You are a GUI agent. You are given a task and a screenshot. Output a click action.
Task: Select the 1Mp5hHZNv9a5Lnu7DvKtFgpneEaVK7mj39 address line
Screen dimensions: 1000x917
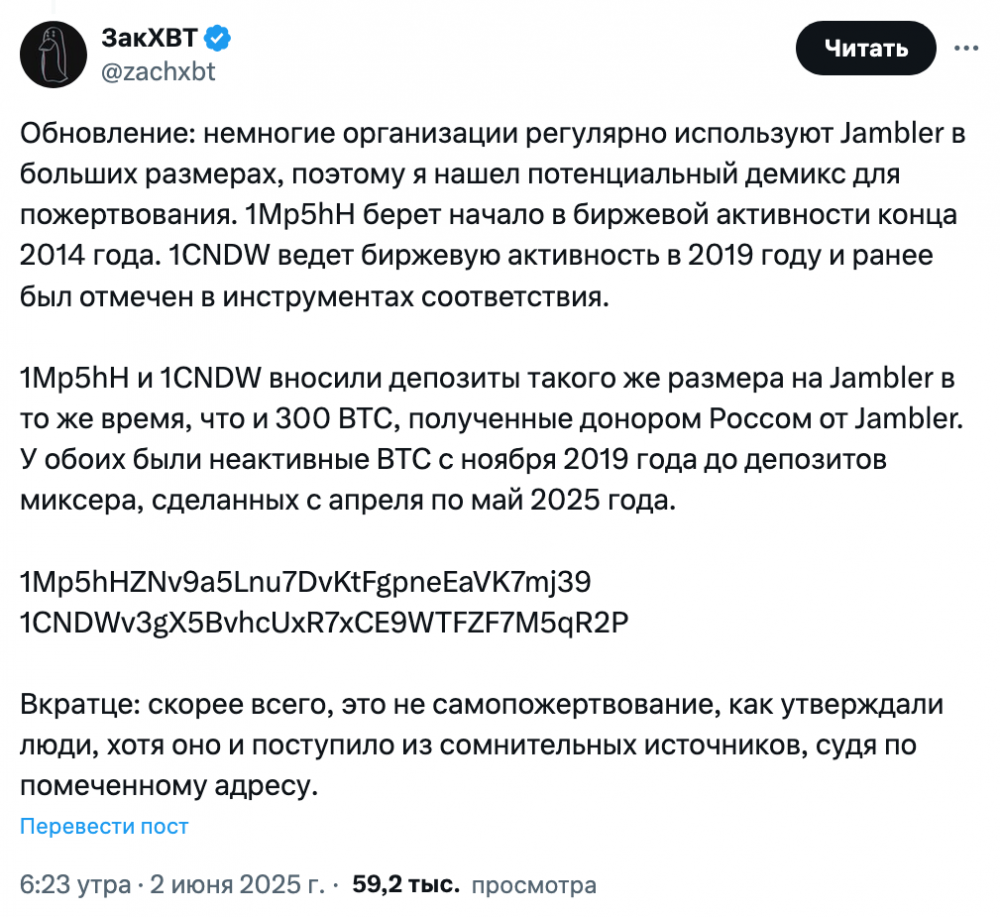[x=305, y=582]
